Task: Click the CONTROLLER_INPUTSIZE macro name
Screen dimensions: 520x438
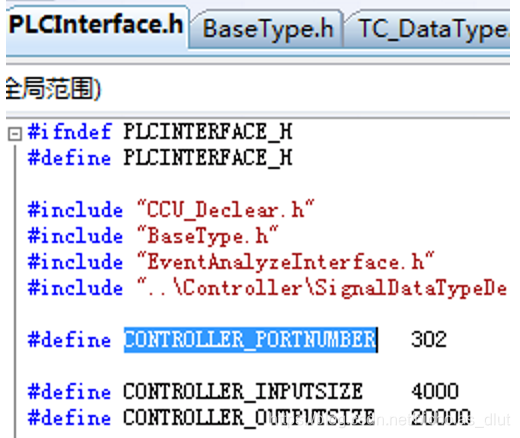Action: 243,392
